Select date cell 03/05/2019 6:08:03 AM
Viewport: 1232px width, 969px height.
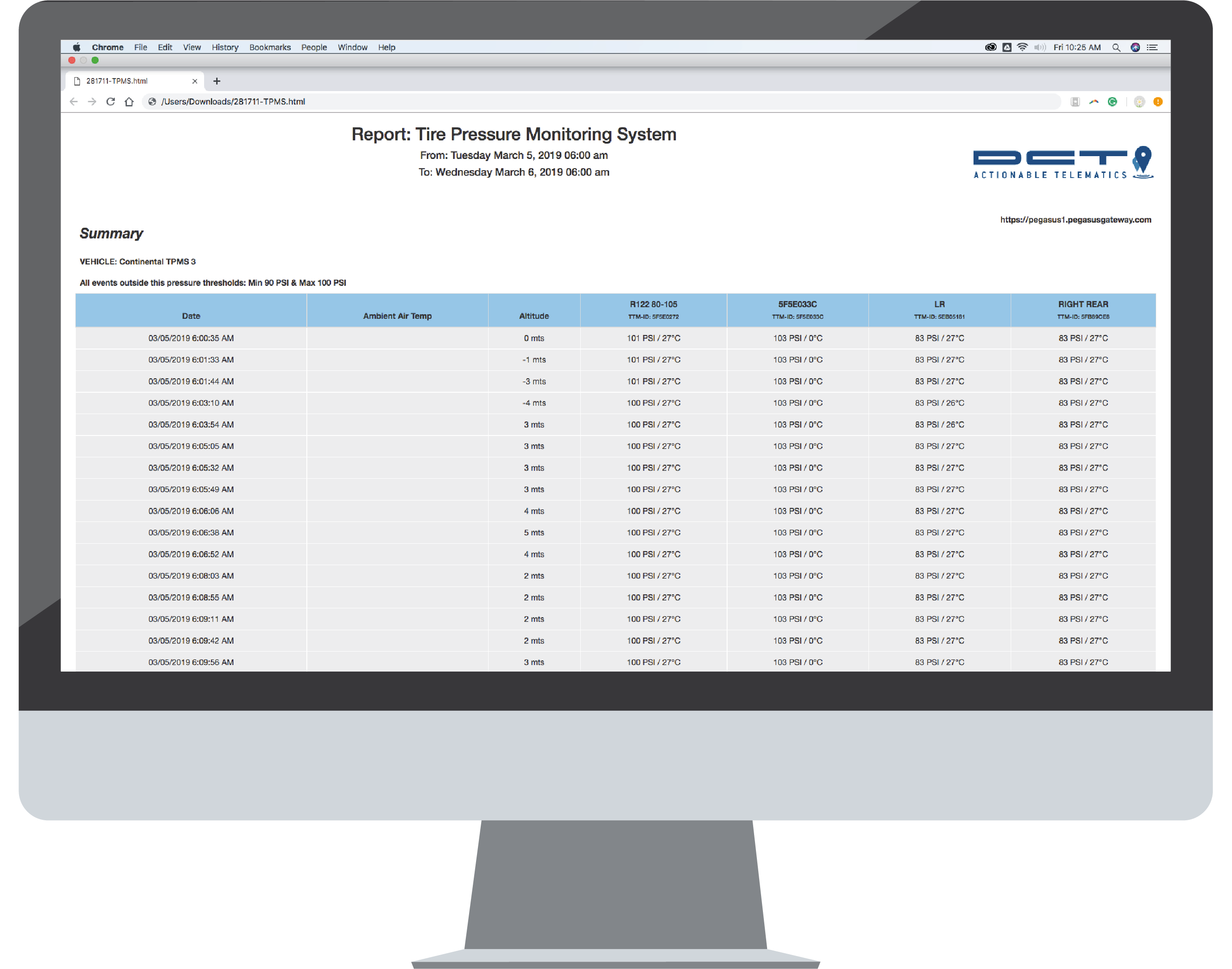[x=191, y=576]
